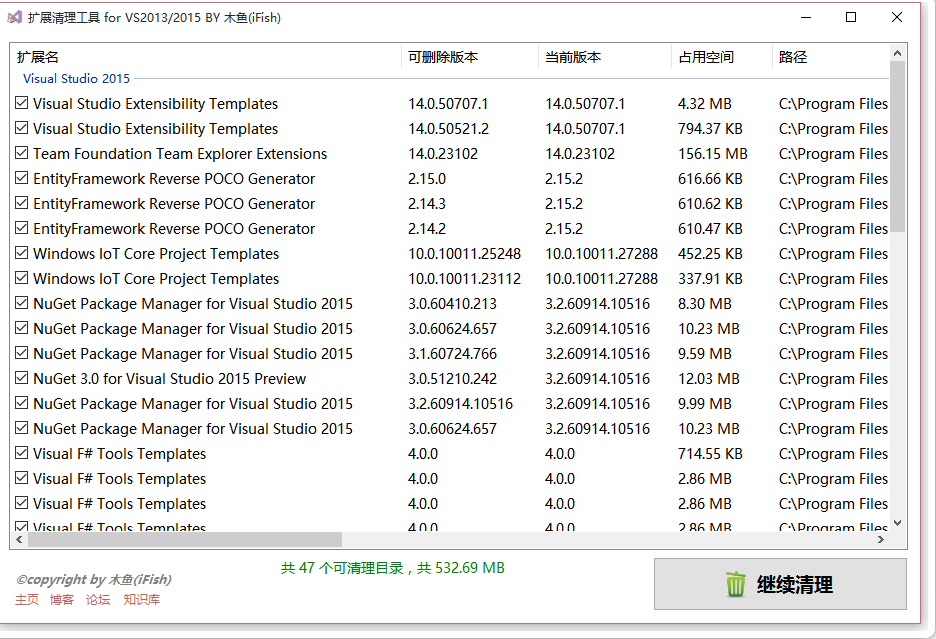This screenshot has width=936, height=639.
Task: Click the Visual Studio icon in title bar
Action: tap(14, 17)
